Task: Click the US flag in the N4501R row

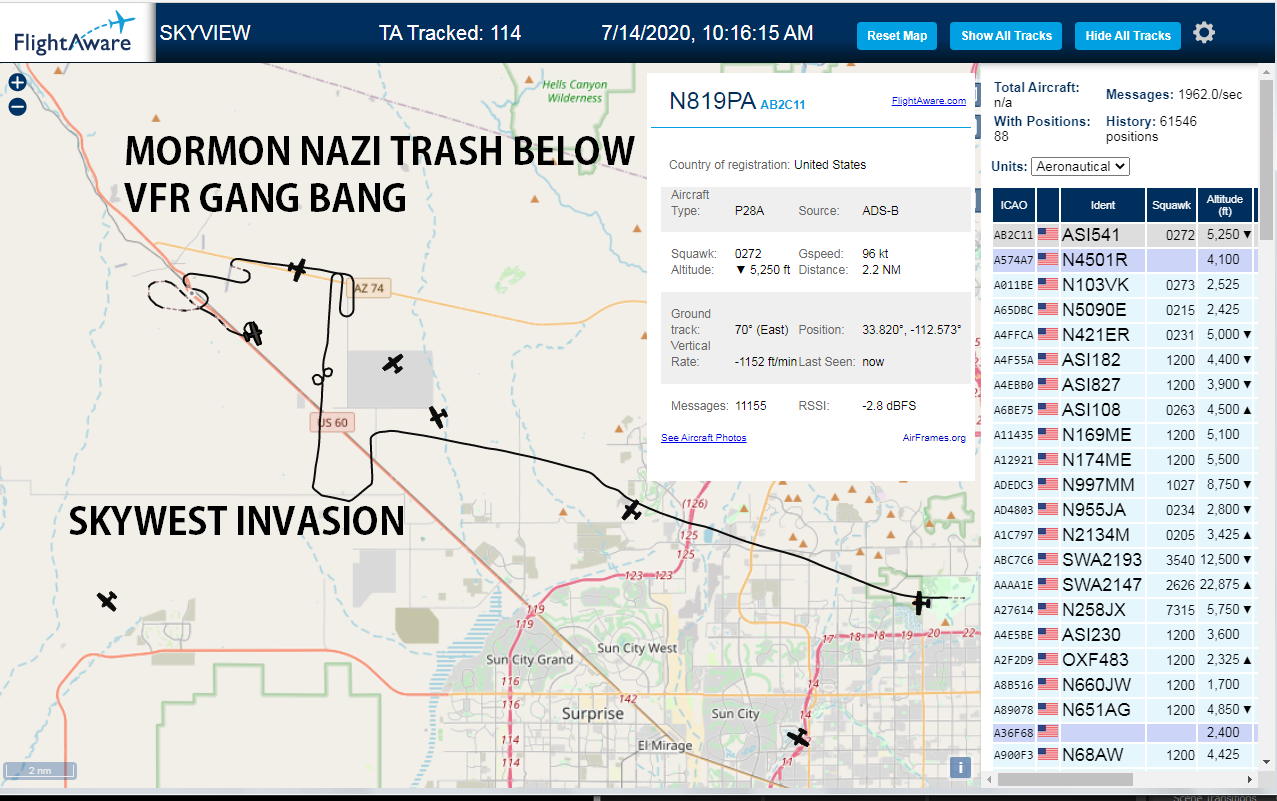Action: click(1048, 259)
